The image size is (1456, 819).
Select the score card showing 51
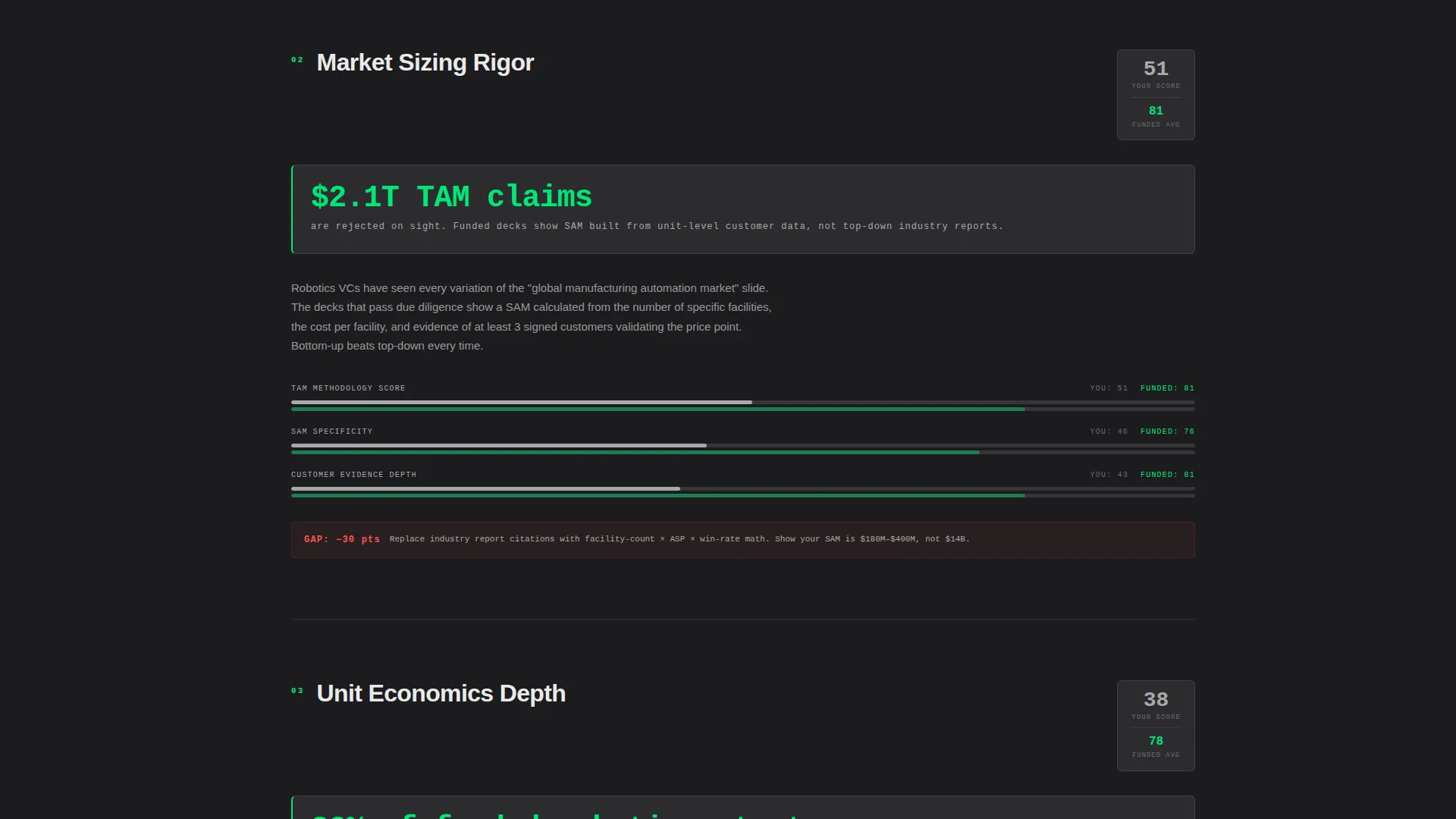point(1156,95)
